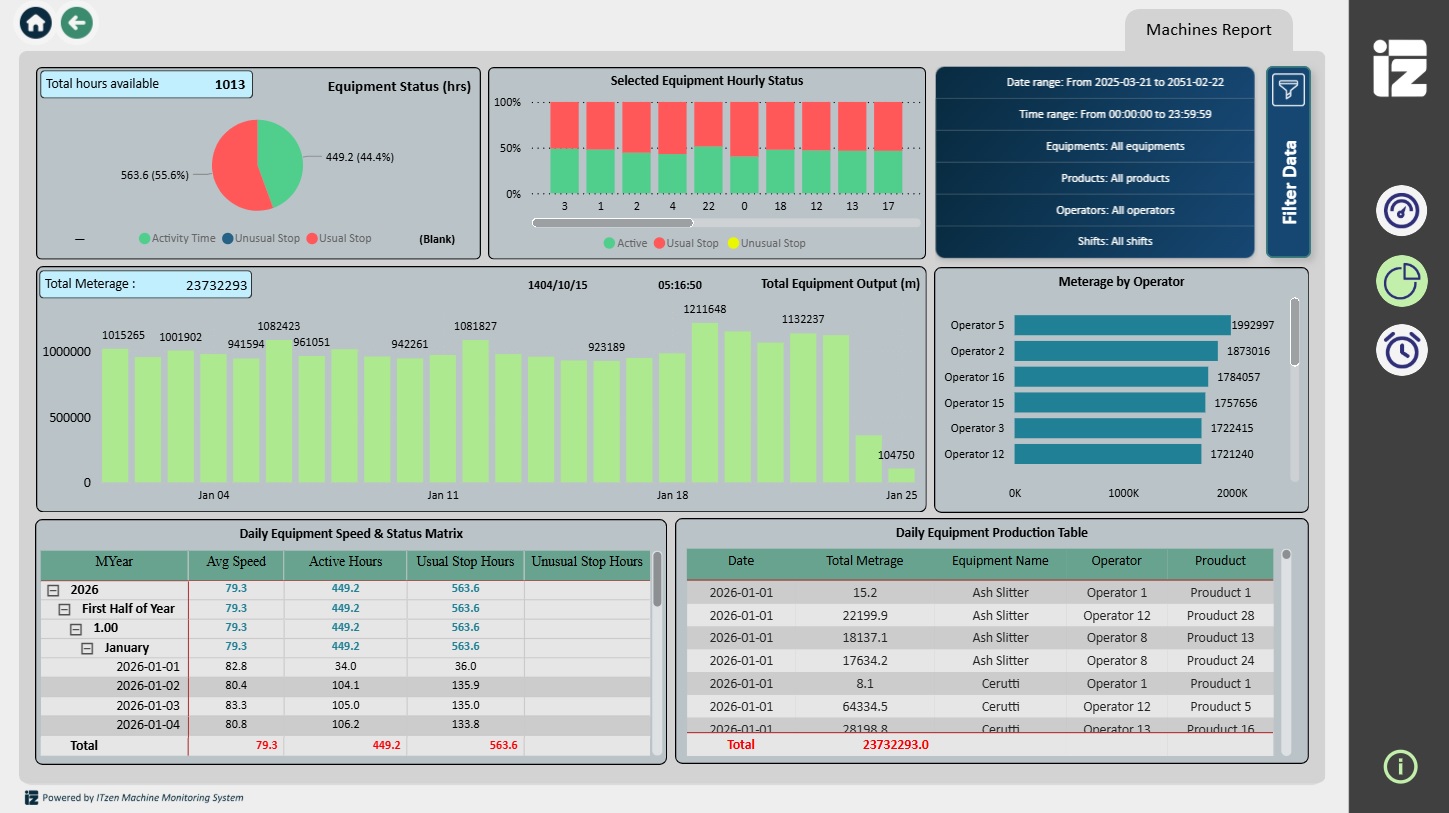Click the green info icon
Screen dimensions: 1449x813
click(x=1400, y=766)
